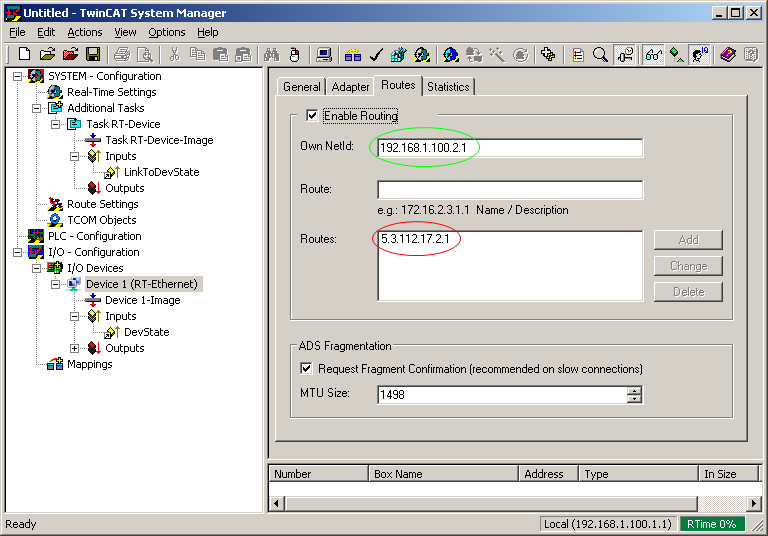This screenshot has width=768, height=536.
Task: Click the eyeglasses Show Online Data icon
Action: (653, 54)
